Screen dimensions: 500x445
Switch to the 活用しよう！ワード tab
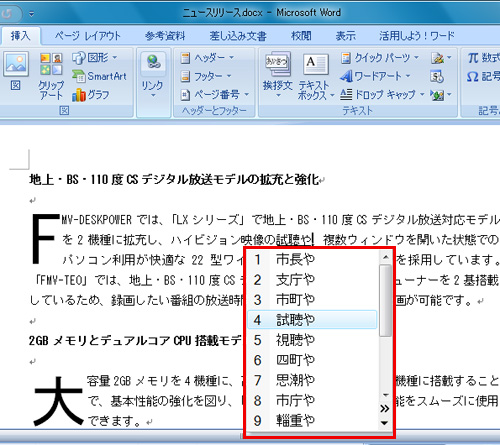[417, 36]
